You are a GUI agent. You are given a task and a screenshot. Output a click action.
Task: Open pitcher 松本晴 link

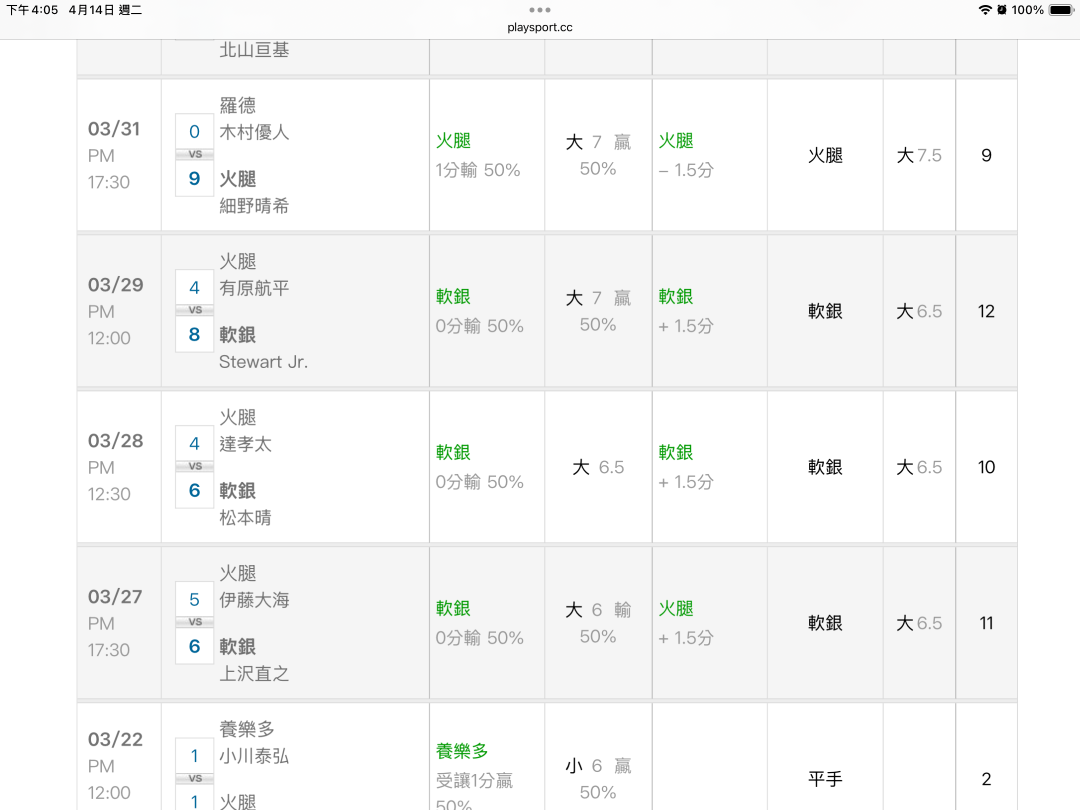click(x=245, y=518)
